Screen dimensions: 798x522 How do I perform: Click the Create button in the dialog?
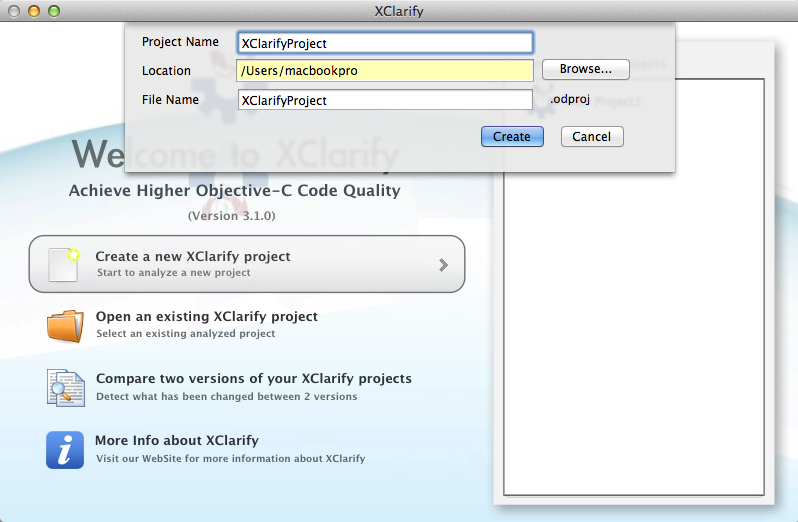coord(512,136)
